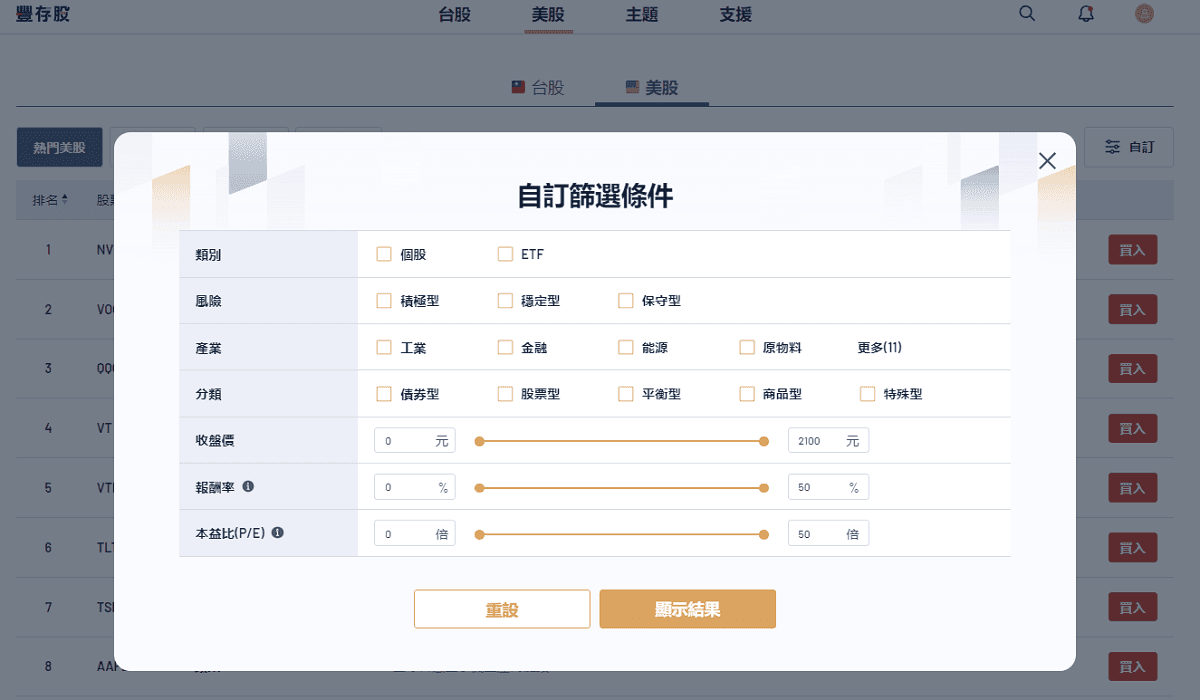Viewport: 1200px width, 700px height.
Task: Open search with the magnifier icon
Action: click(1026, 14)
